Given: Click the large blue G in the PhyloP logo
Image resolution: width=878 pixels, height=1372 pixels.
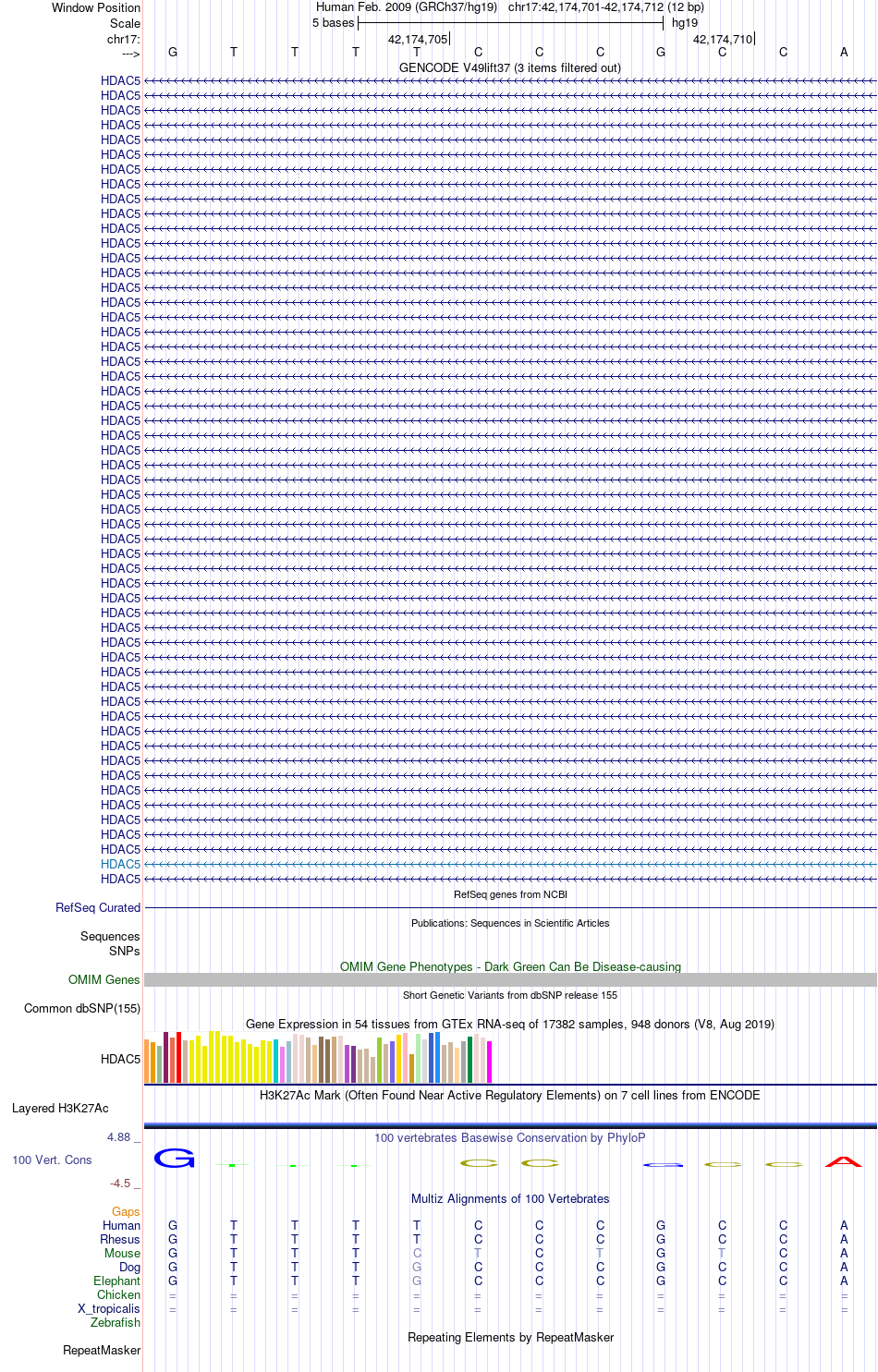Looking at the screenshot, I should click(x=174, y=1158).
